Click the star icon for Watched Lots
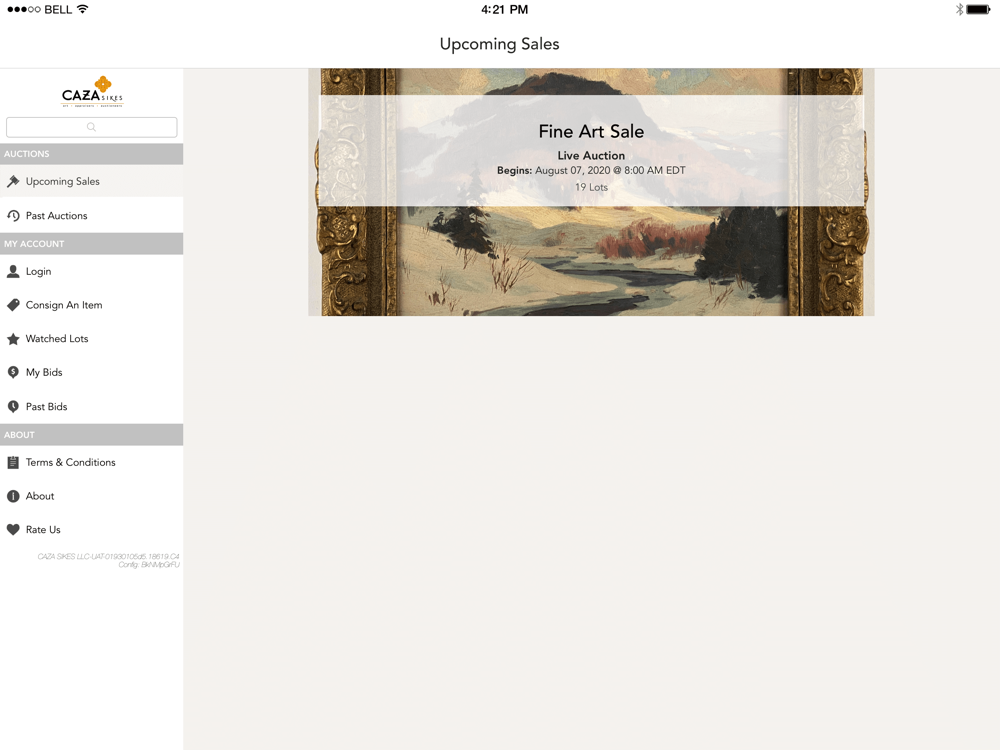The height and width of the screenshot is (750, 1000). [13, 339]
